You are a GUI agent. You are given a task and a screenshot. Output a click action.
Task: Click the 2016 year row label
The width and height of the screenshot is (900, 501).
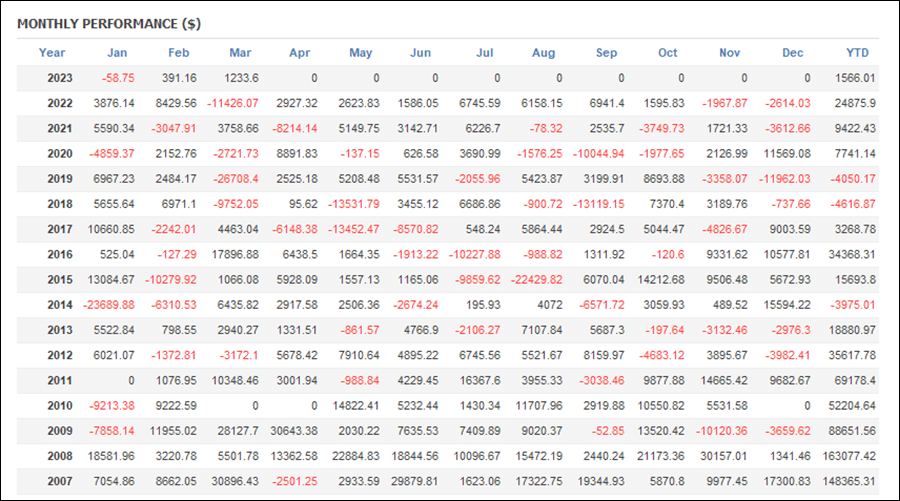coord(60,255)
